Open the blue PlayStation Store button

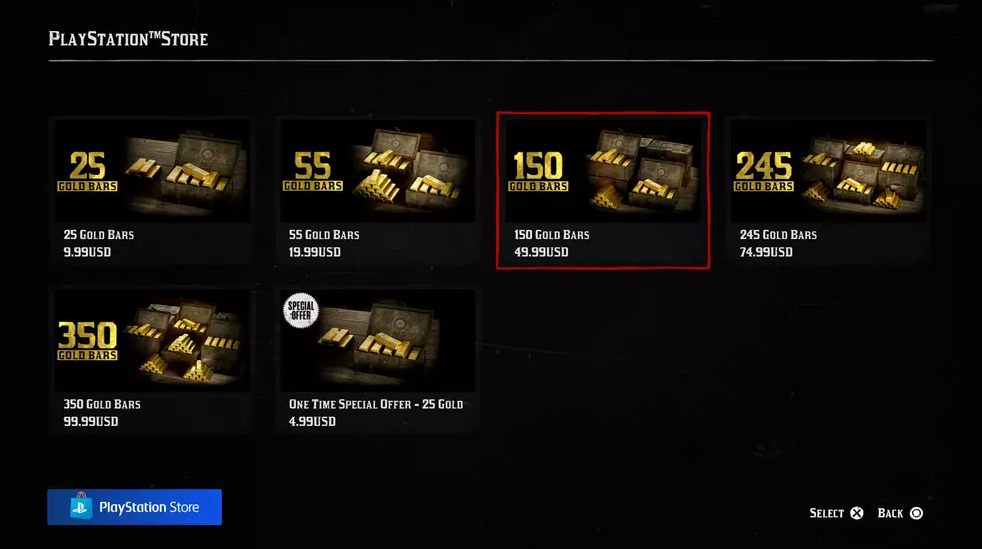[135, 507]
